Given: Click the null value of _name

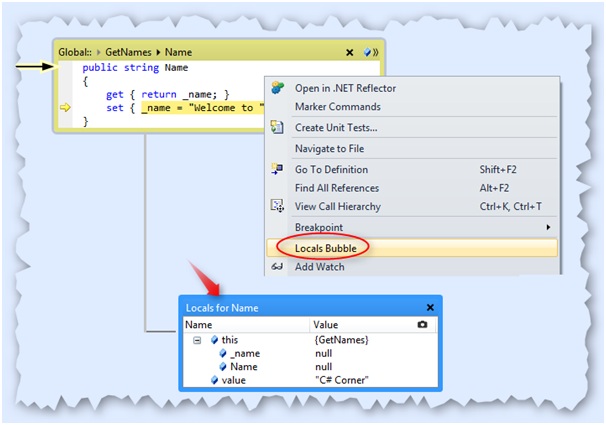Looking at the screenshot, I should point(323,354).
